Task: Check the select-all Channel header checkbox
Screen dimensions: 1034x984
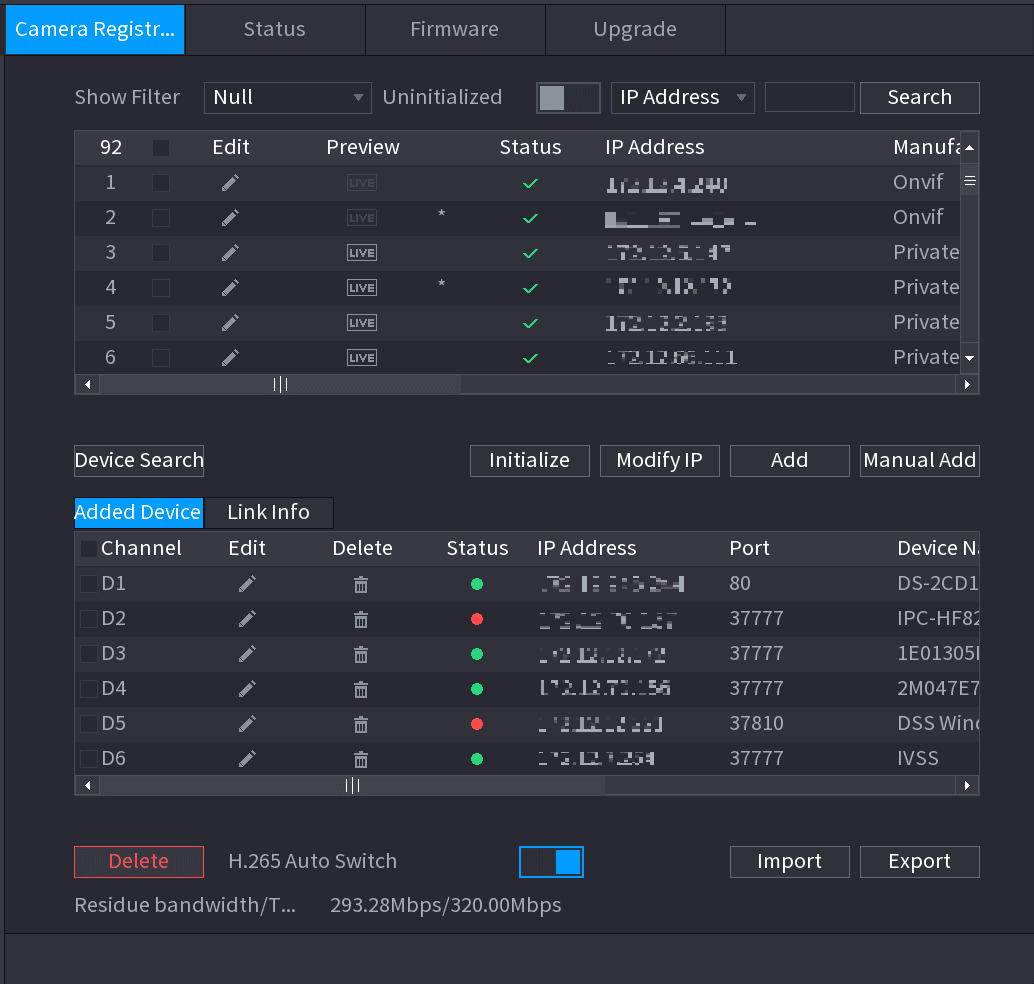Action: tap(88, 549)
